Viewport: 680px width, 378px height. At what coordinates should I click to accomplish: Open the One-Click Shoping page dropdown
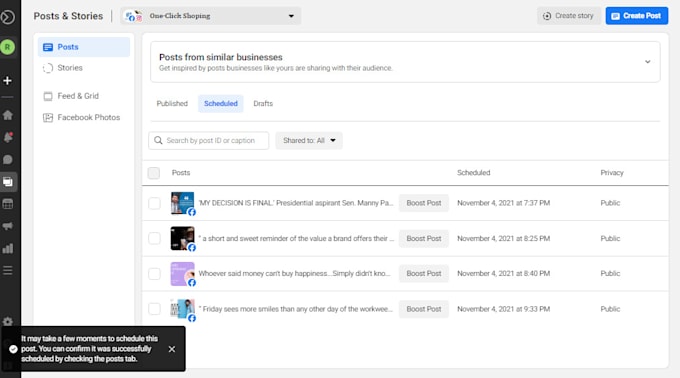click(x=210, y=16)
